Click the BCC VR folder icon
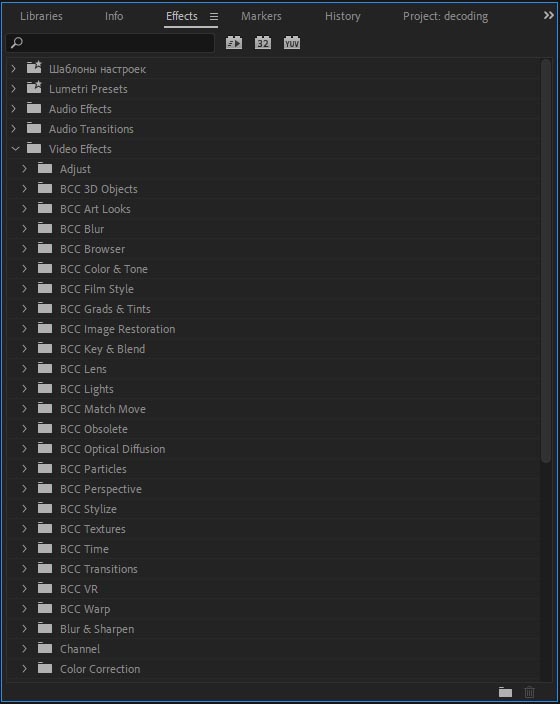This screenshot has width=560, height=704. [45, 588]
